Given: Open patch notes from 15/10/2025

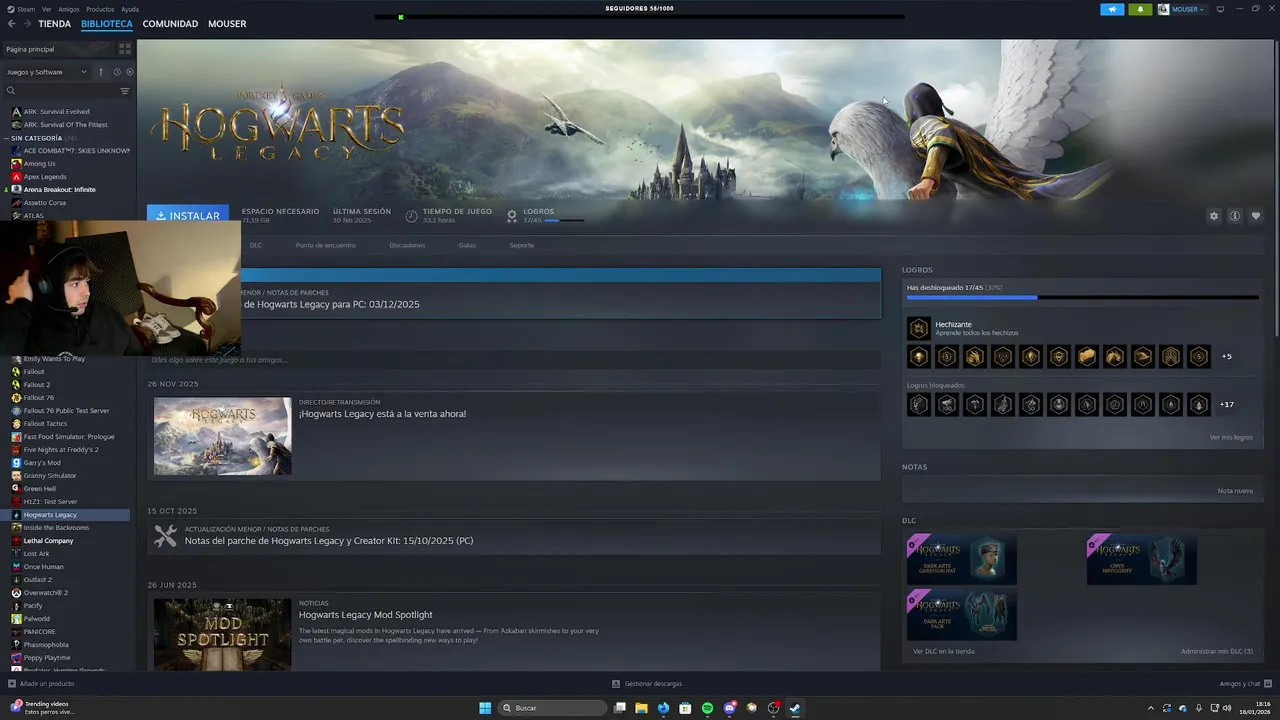Looking at the screenshot, I should 329,541.
